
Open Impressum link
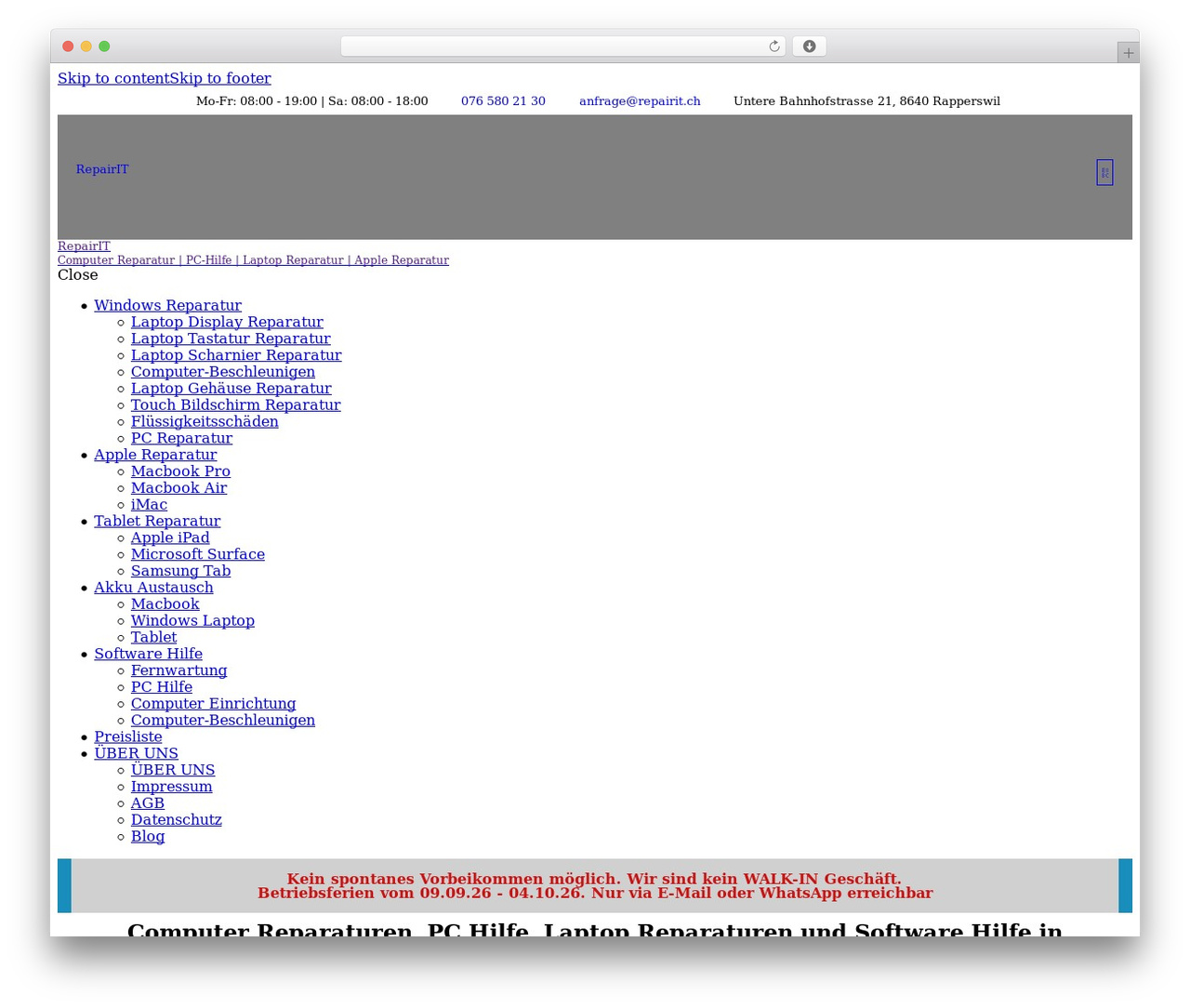coord(171,787)
